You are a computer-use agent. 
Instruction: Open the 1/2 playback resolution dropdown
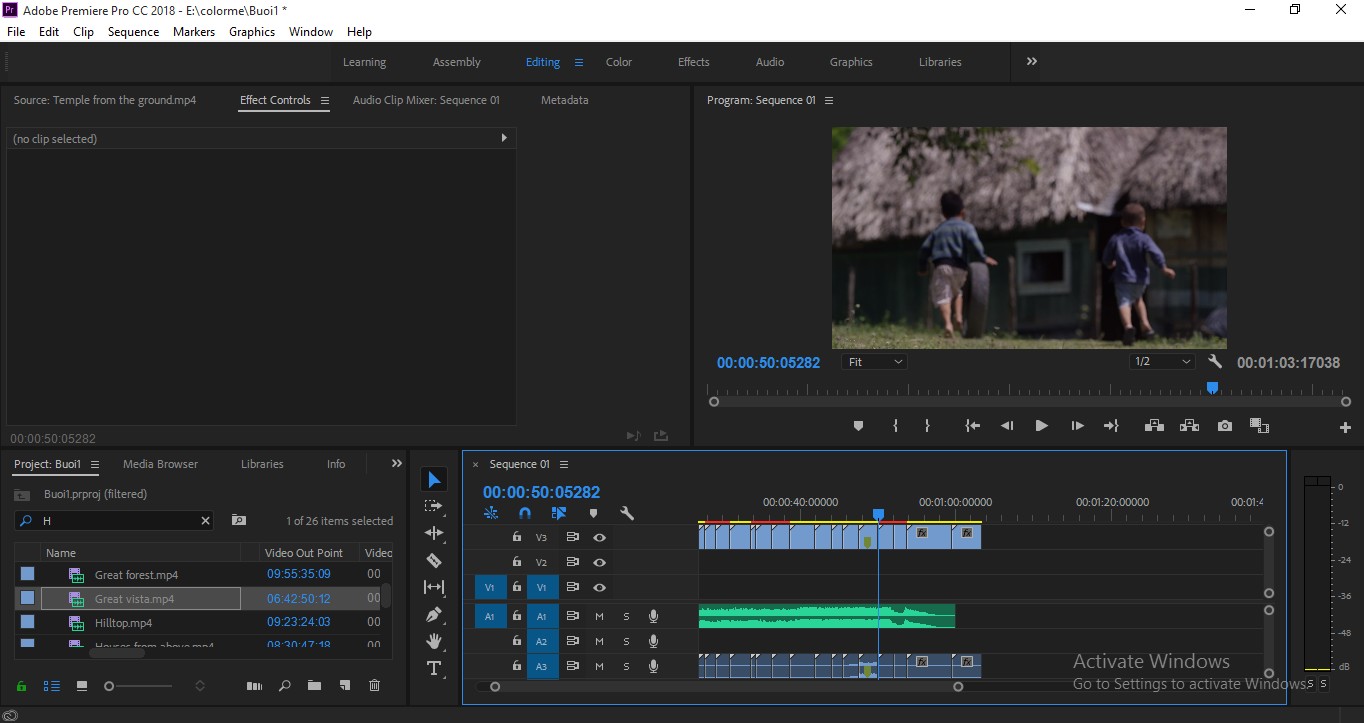tap(1162, 362)
